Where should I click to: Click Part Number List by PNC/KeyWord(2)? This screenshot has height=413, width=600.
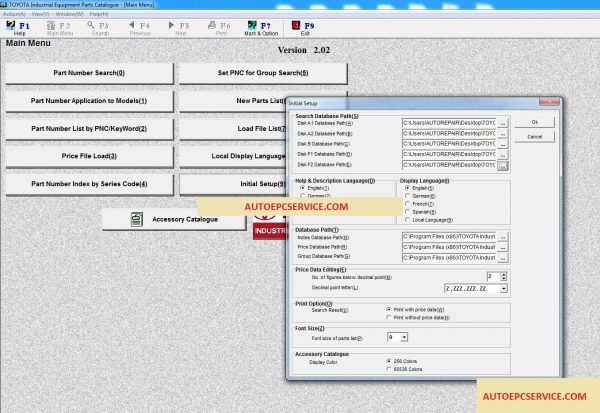(x=89, y=129)
